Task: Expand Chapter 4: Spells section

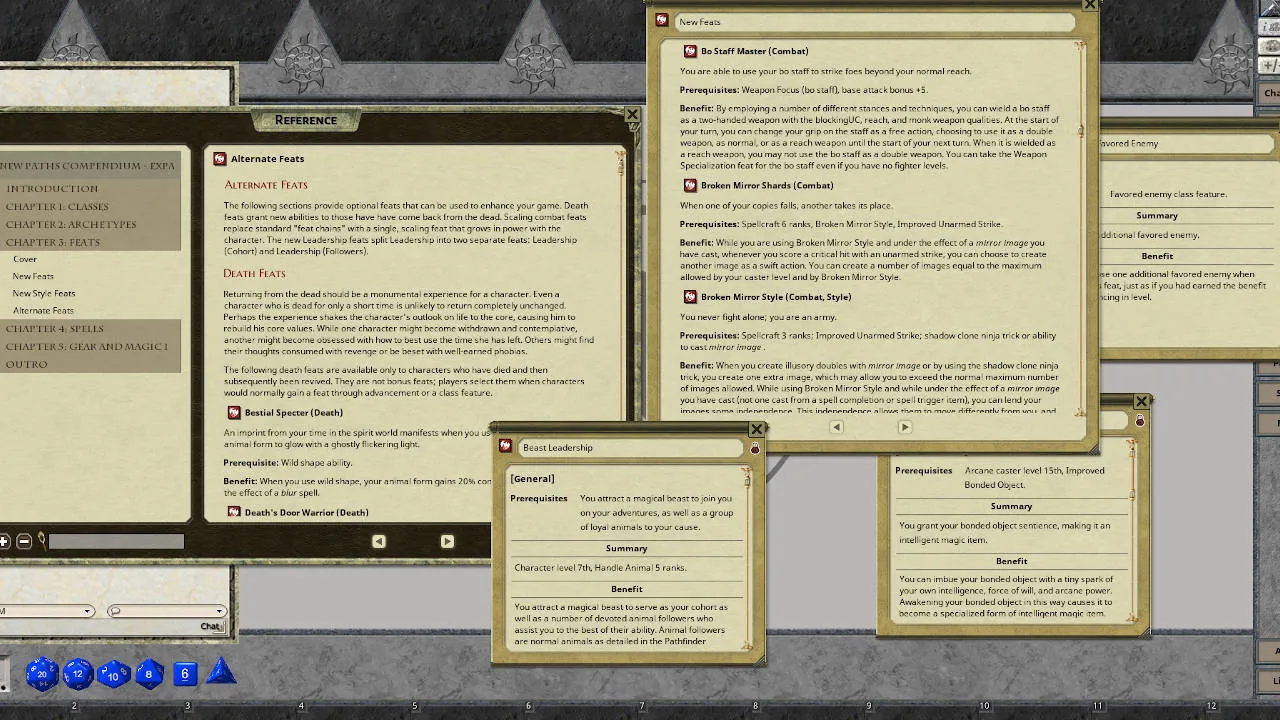Action: click(90, 328)
